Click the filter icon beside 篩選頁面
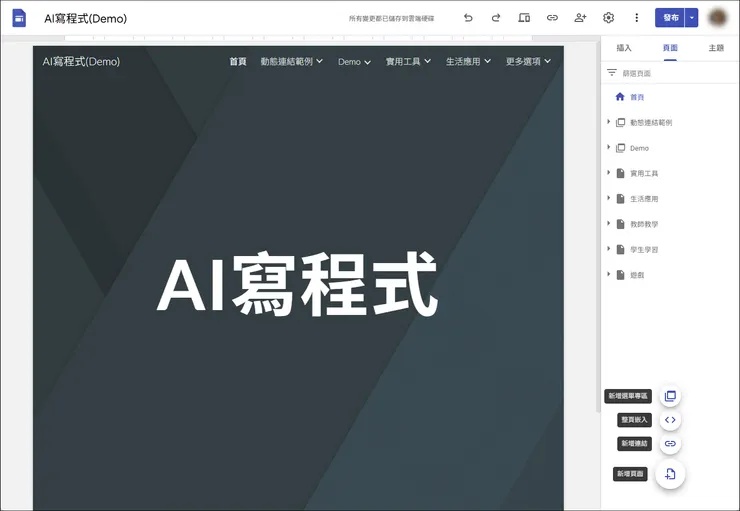The height and width of the screenshot is (511, 740). point(612,73)
